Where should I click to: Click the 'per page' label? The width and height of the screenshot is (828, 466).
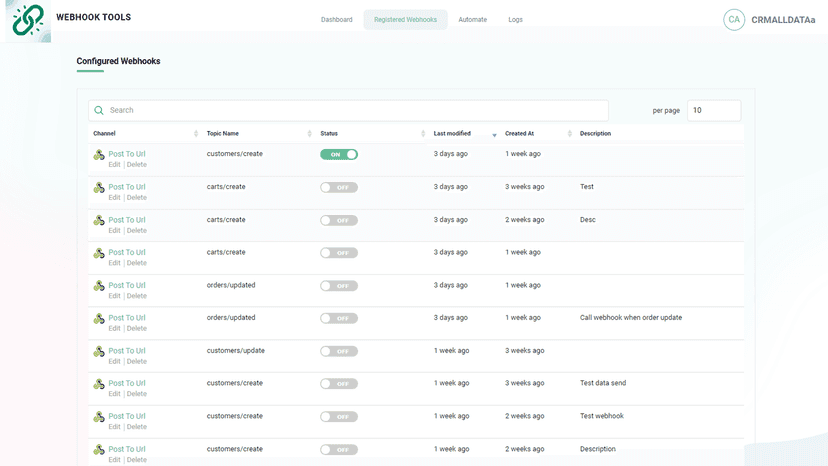pyautogui.click(x=666, y=110)
